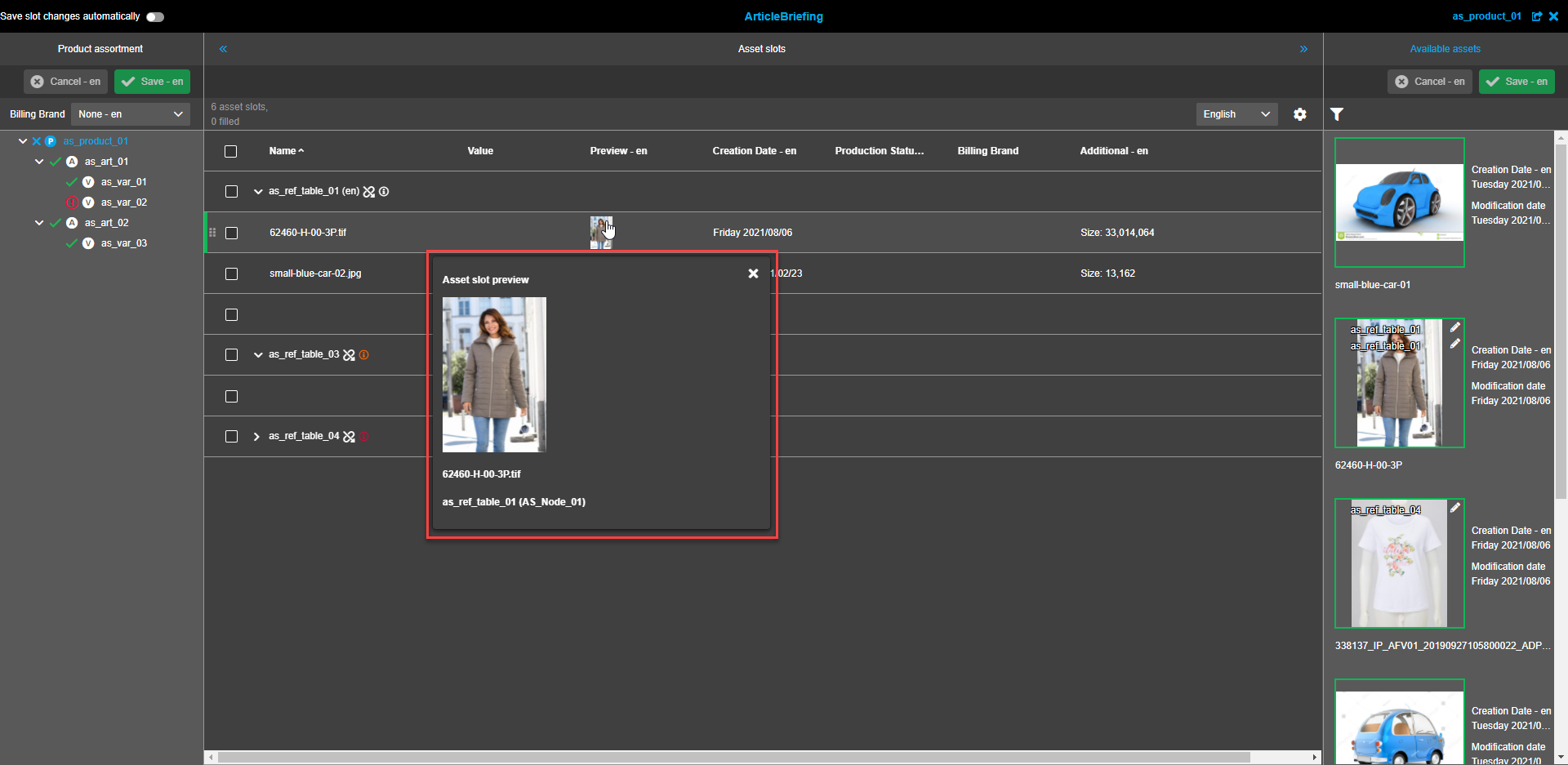The height and width of the screenshot is (765, 1568).
Task: Click the edit pencil on the 62460-H-00-3P asset card
Action: (x=1455, y=327)
